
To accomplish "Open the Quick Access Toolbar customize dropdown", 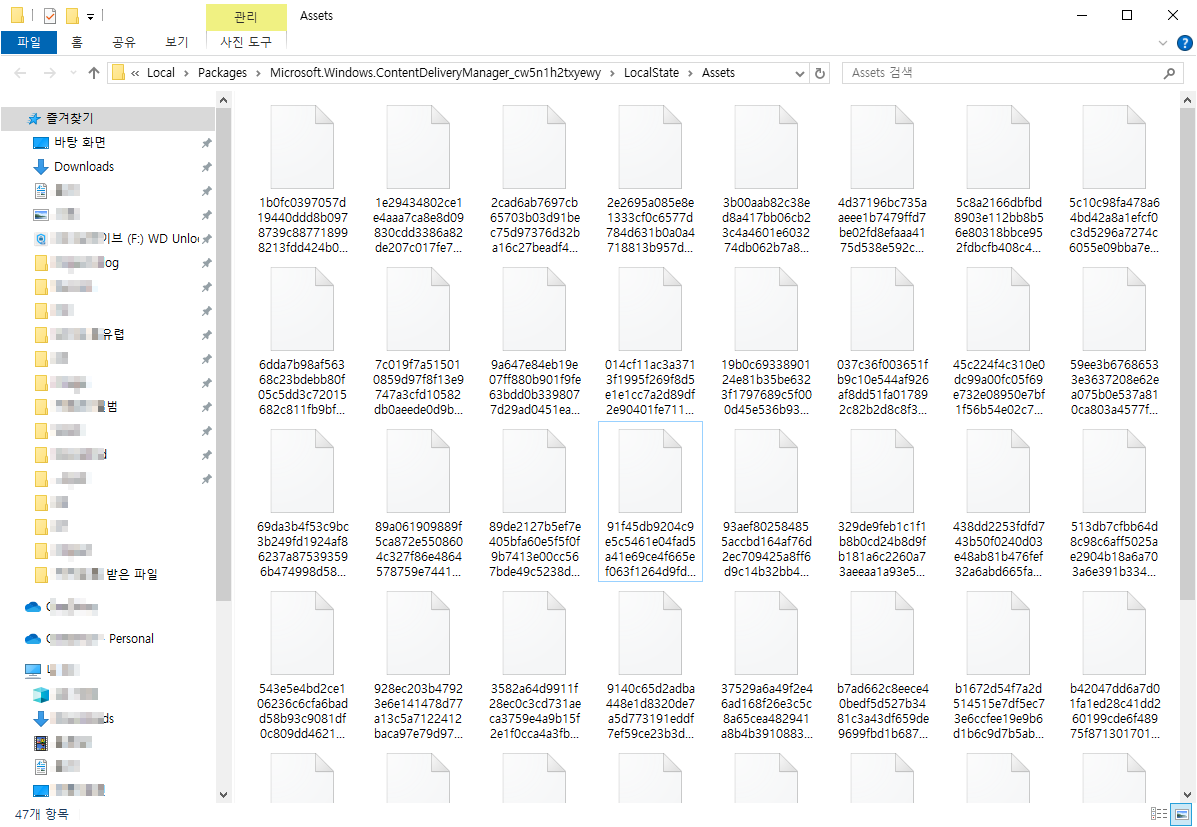I will (x=90, y=16).
